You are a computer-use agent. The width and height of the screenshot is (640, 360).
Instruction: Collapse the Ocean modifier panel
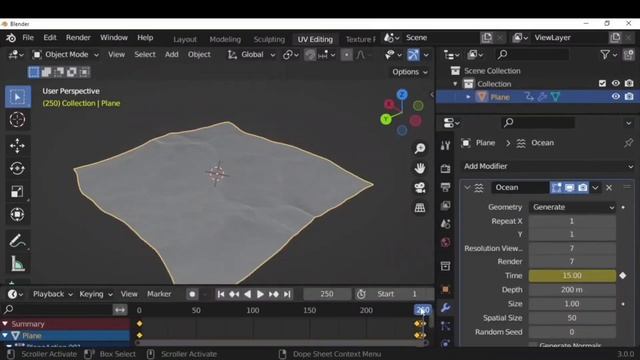click(x=467, y=187)
